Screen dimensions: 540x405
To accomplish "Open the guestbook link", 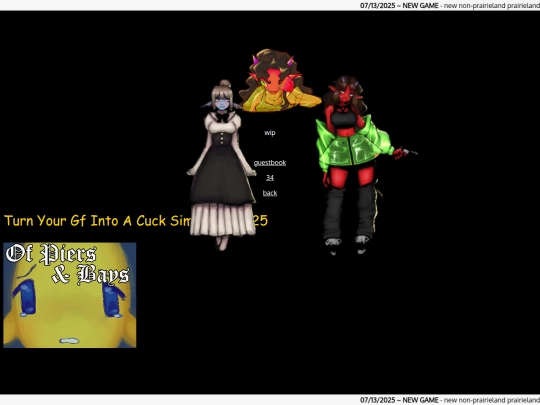I will (270, 163).
